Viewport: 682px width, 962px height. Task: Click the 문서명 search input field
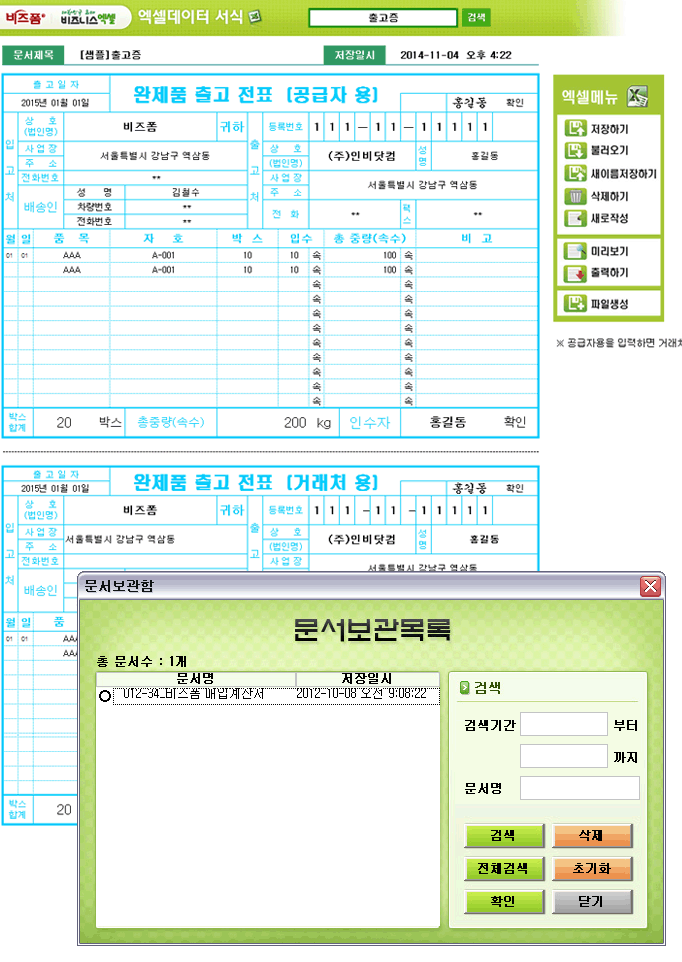[x=580, y=788]
